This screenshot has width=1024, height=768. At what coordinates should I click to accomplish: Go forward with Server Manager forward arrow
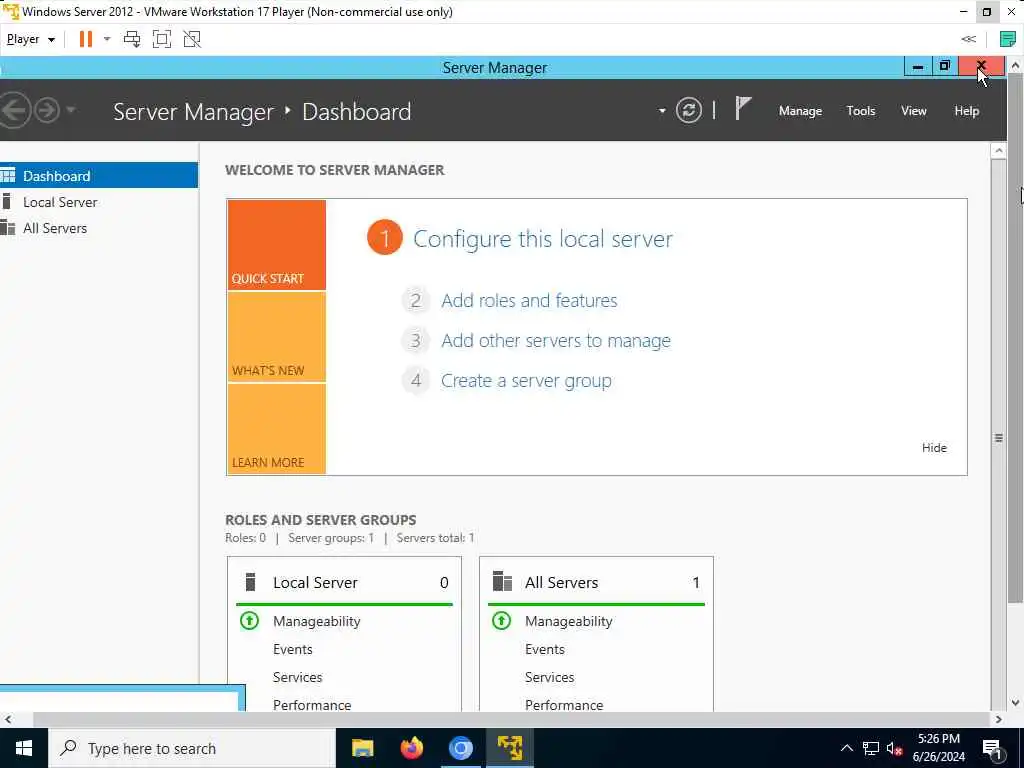tap(47, 110)
